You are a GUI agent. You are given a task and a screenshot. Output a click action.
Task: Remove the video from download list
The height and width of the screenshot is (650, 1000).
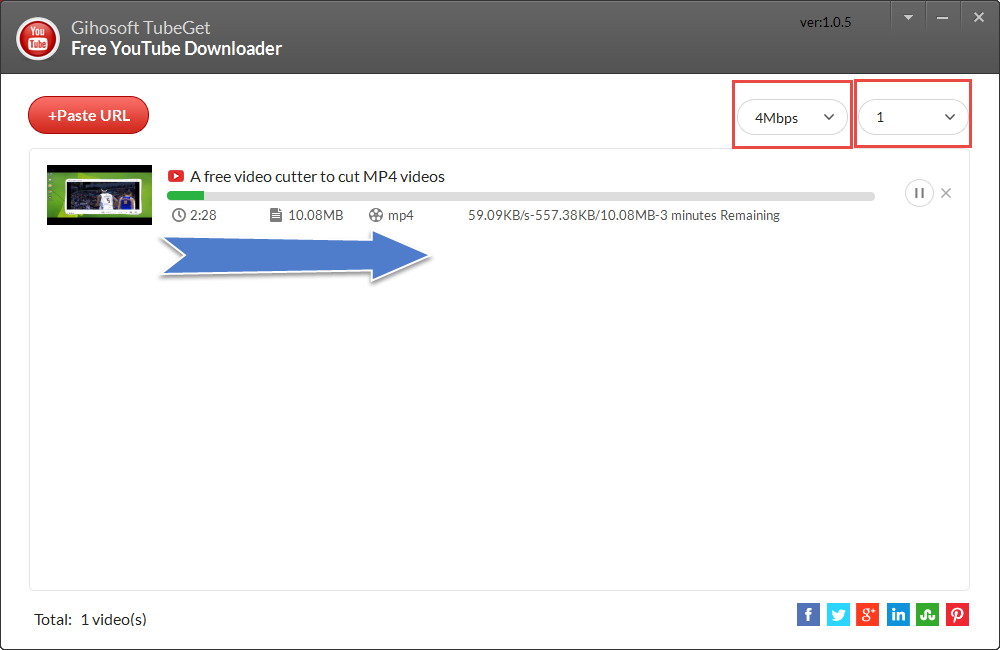(946, 193)
